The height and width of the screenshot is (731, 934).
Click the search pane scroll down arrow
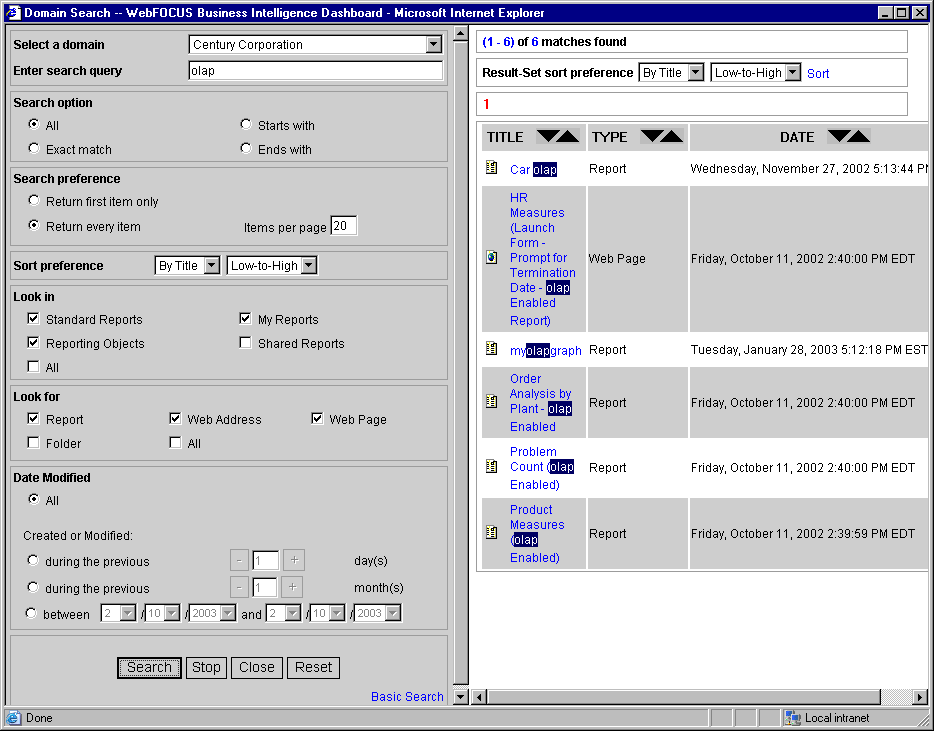click(460, 696)
